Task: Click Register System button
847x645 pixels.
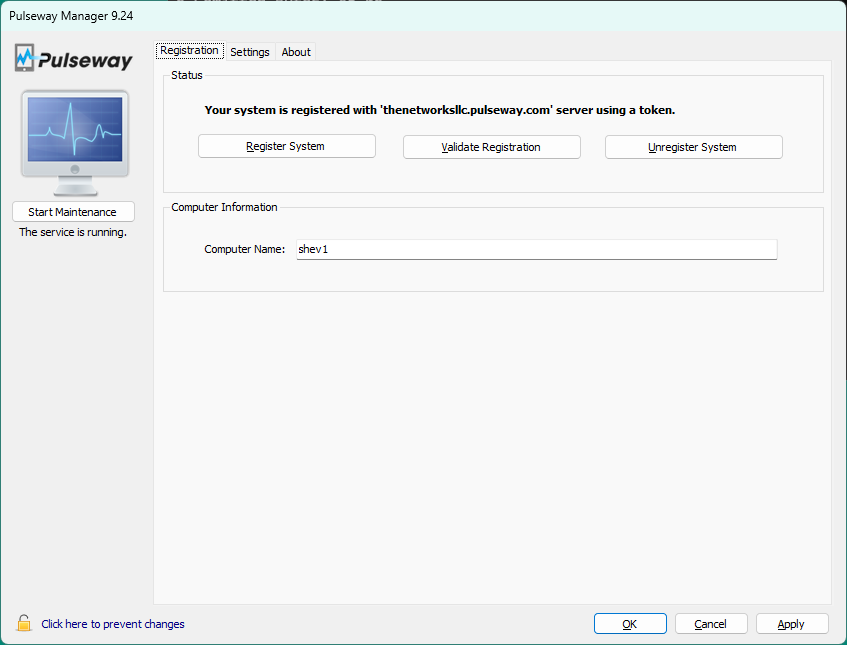Action: 286,147
